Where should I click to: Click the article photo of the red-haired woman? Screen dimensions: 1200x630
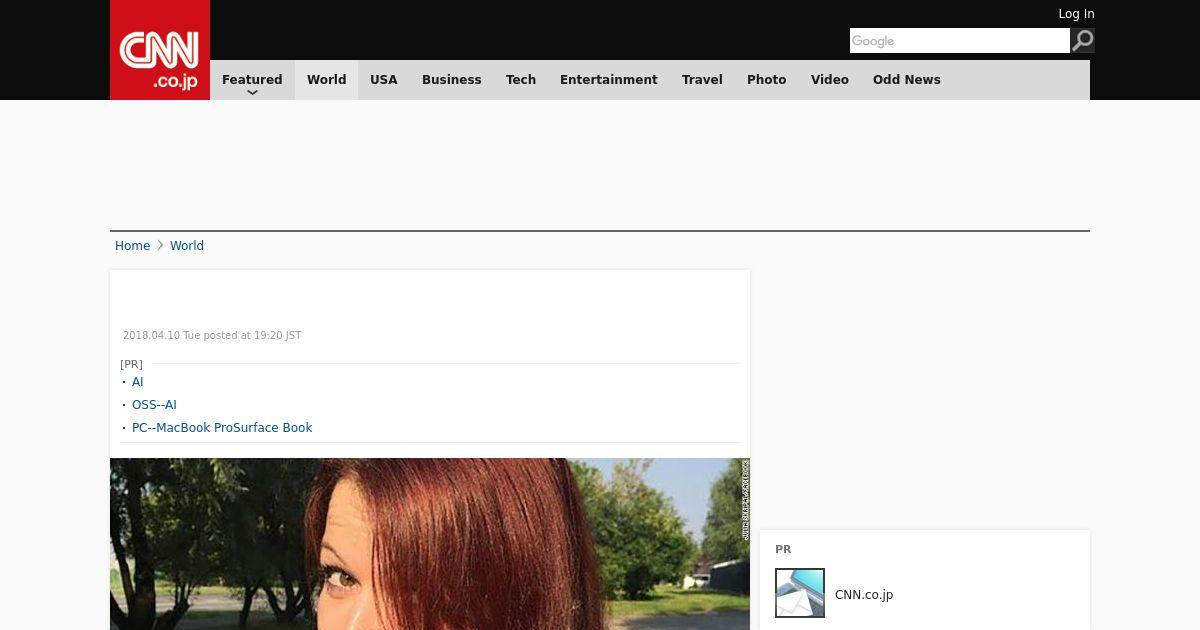(430, 544)
